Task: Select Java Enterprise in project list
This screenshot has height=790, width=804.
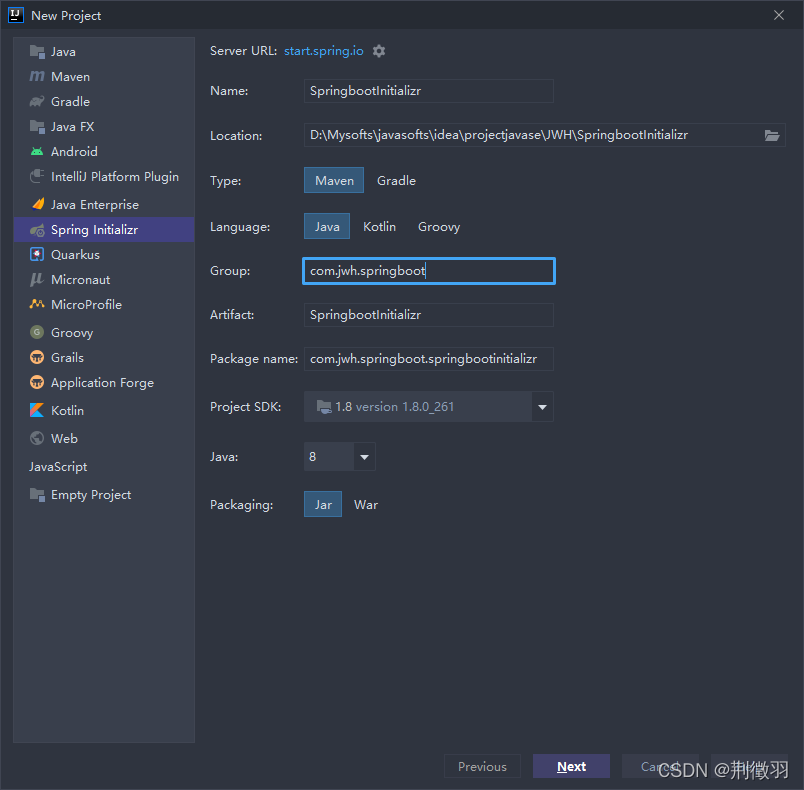Action: [x=94, y=205]
